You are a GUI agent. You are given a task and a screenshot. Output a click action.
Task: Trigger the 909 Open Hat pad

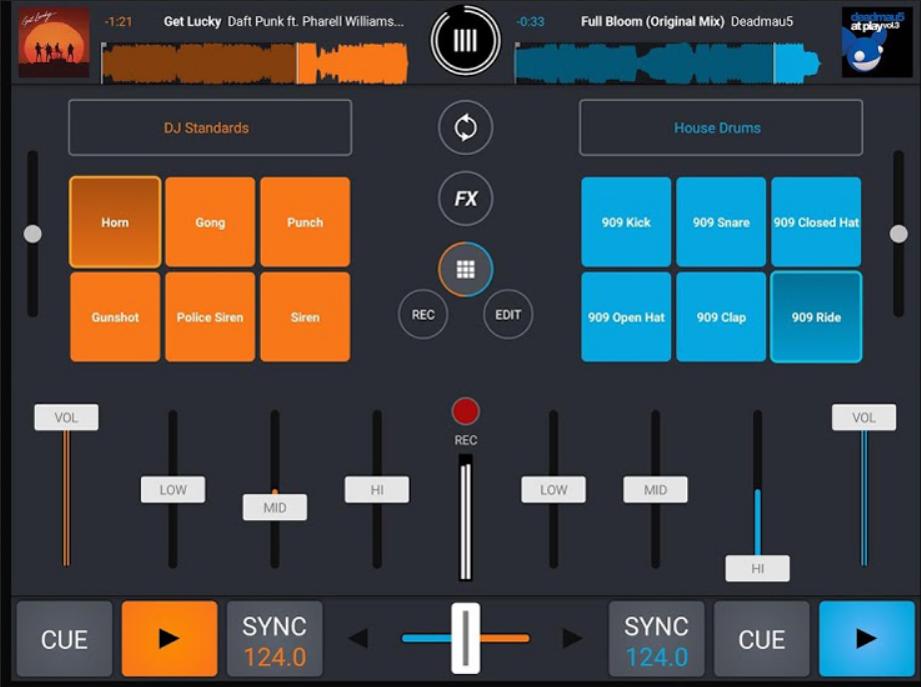tap(626, 317)
